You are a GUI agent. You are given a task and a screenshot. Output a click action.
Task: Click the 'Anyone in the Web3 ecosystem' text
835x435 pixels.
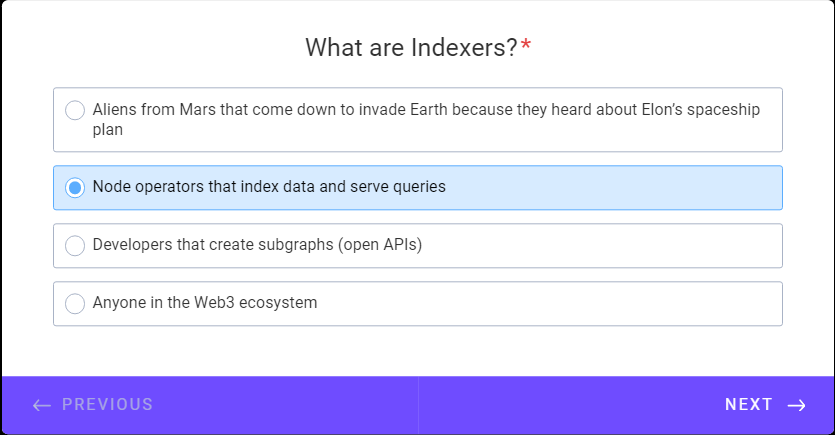pyautogui.click(x=205, y=302)
